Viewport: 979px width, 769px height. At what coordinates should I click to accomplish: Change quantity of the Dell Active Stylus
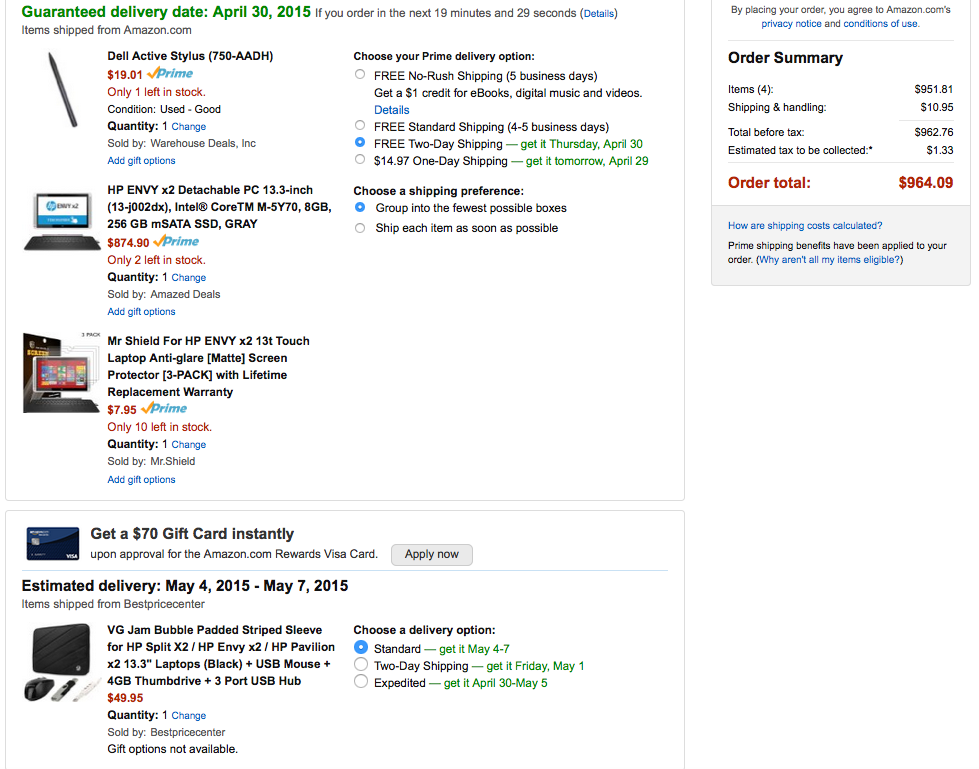tap(188, 127)
